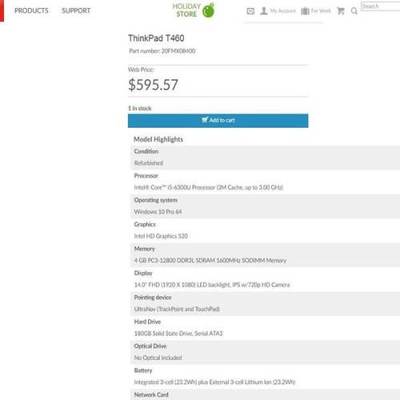The image size is (400, 400).
Task: Select the Processor specification row
Action: click(265, 182)
